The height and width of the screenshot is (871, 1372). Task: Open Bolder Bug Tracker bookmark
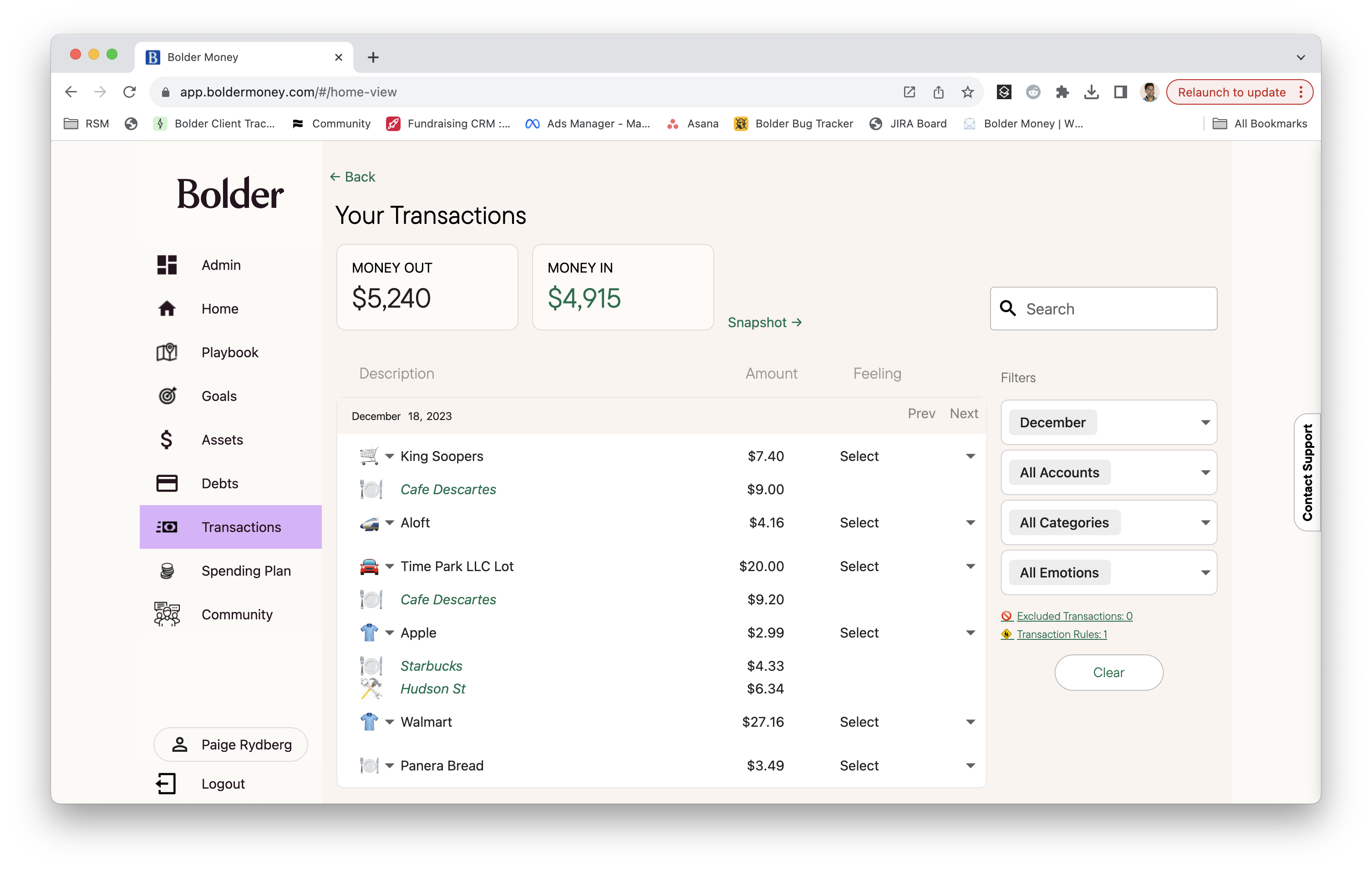pos(794,124)
